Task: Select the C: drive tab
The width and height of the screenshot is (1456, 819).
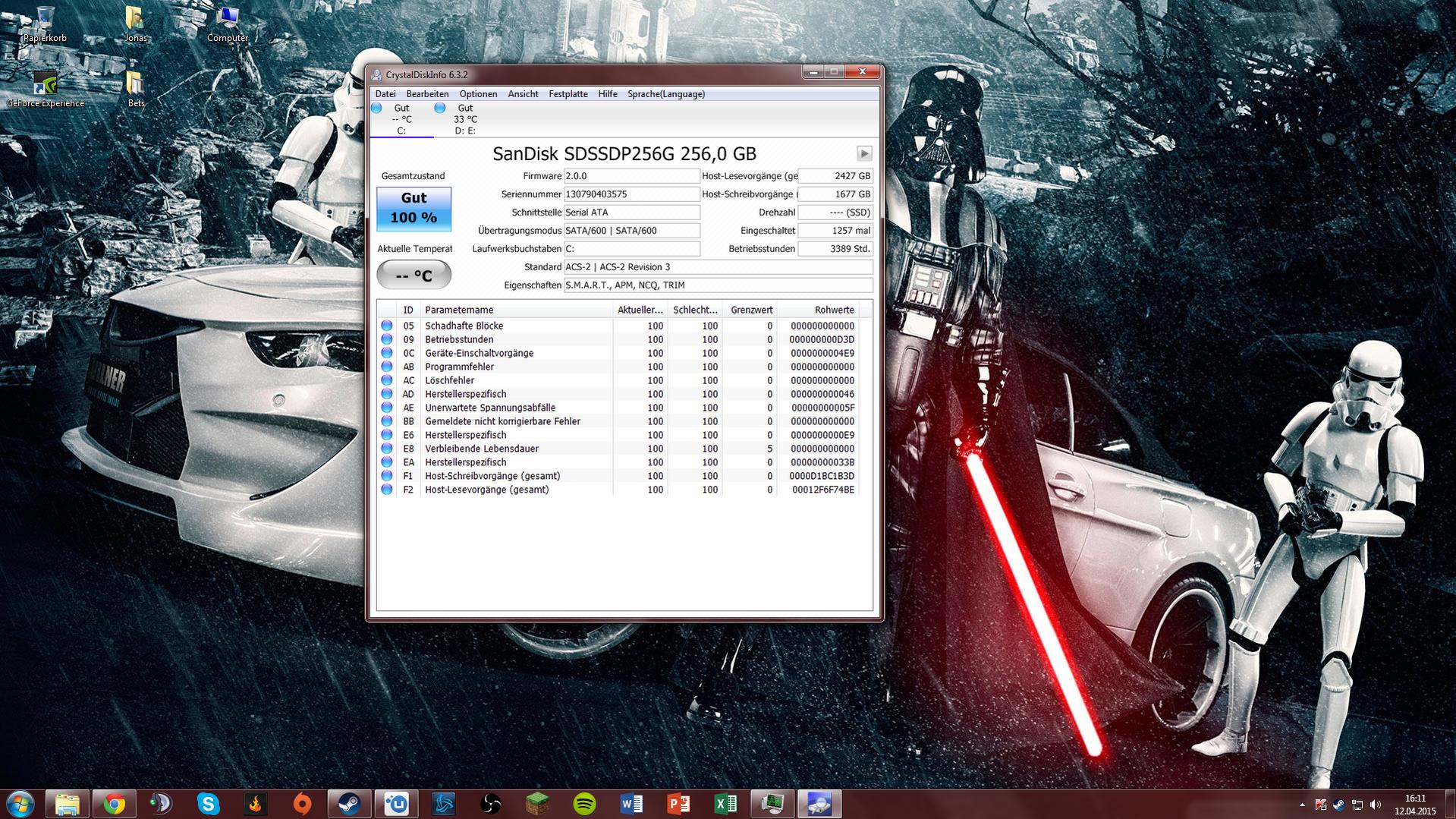Action: pos(401,119)
